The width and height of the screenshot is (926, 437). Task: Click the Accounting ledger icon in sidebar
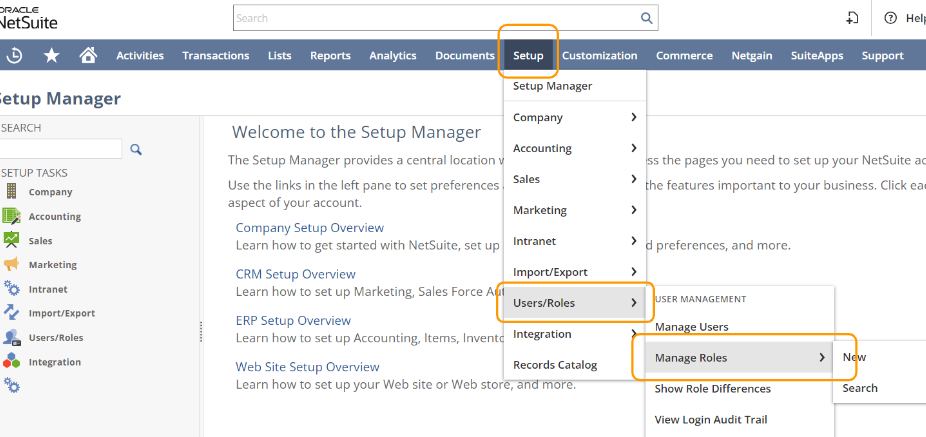[x=11, y=216]
